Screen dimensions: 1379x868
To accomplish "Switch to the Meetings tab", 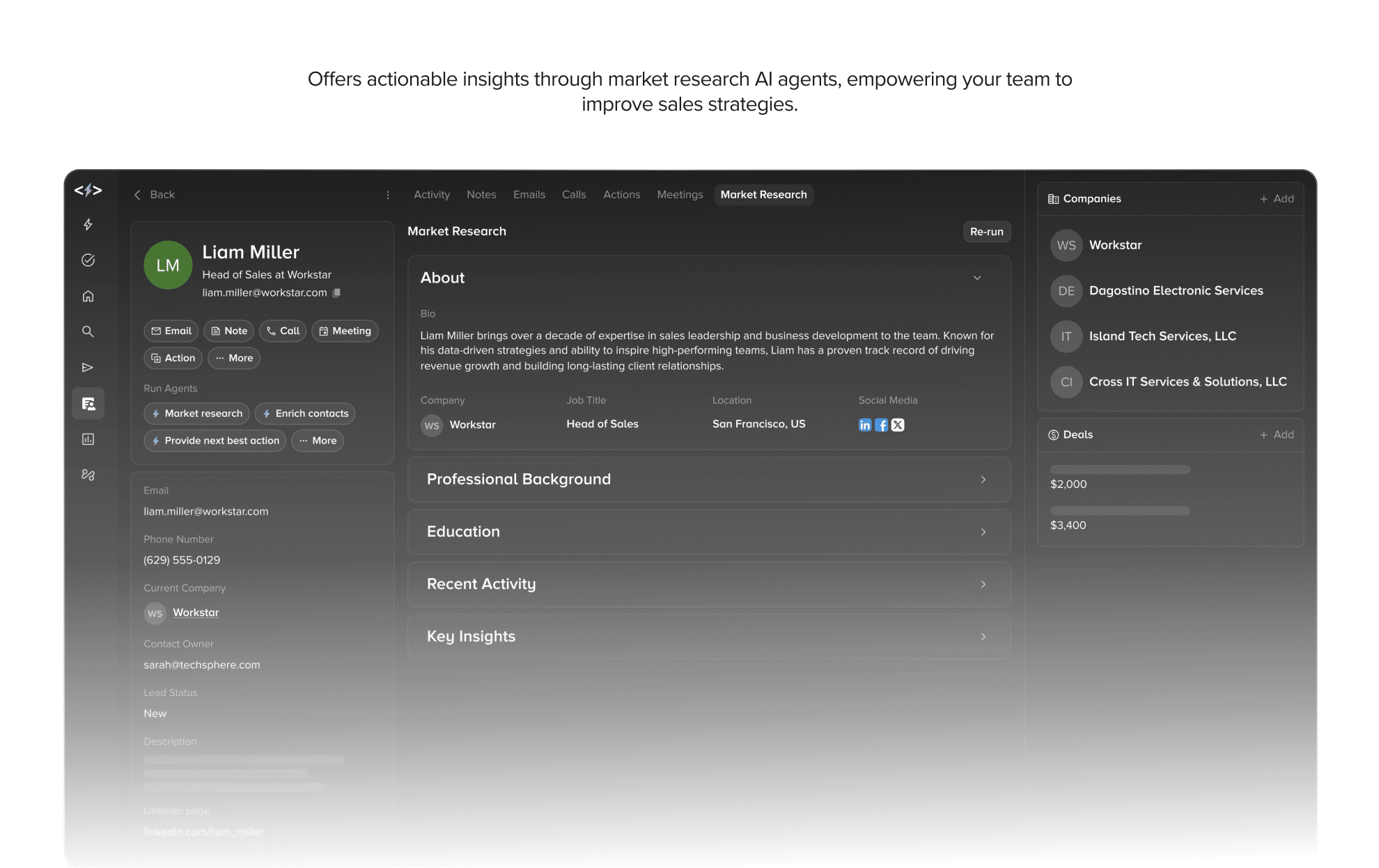I will pyautogui.click(x=680, y=195).
